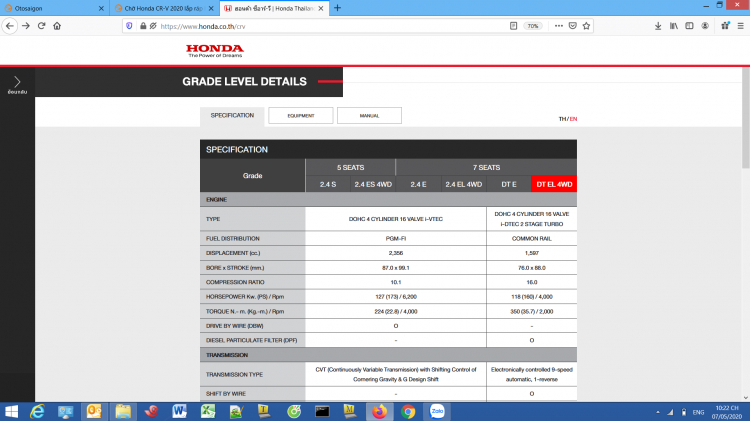Reload the current Honda page
Screen dimensions: 750x421
coord(42,26)
